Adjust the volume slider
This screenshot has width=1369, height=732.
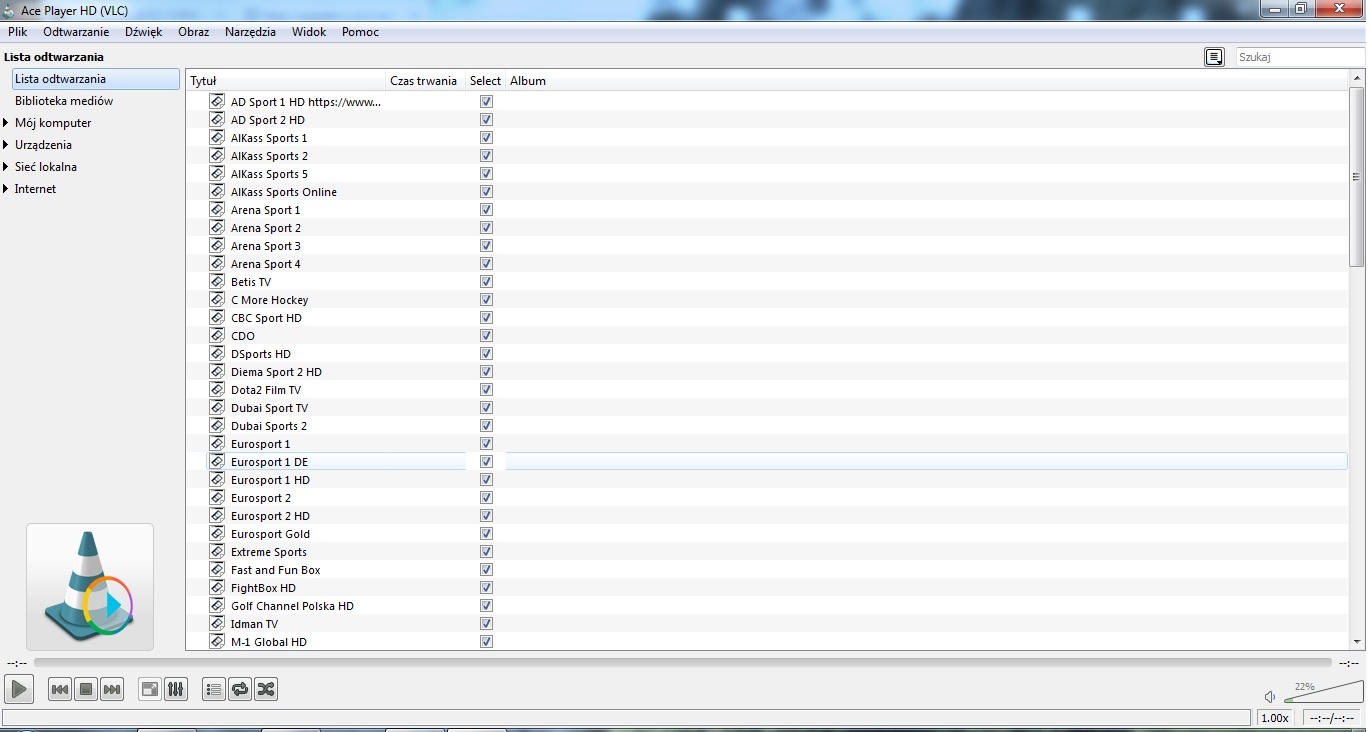click(x=1322, y=694)
